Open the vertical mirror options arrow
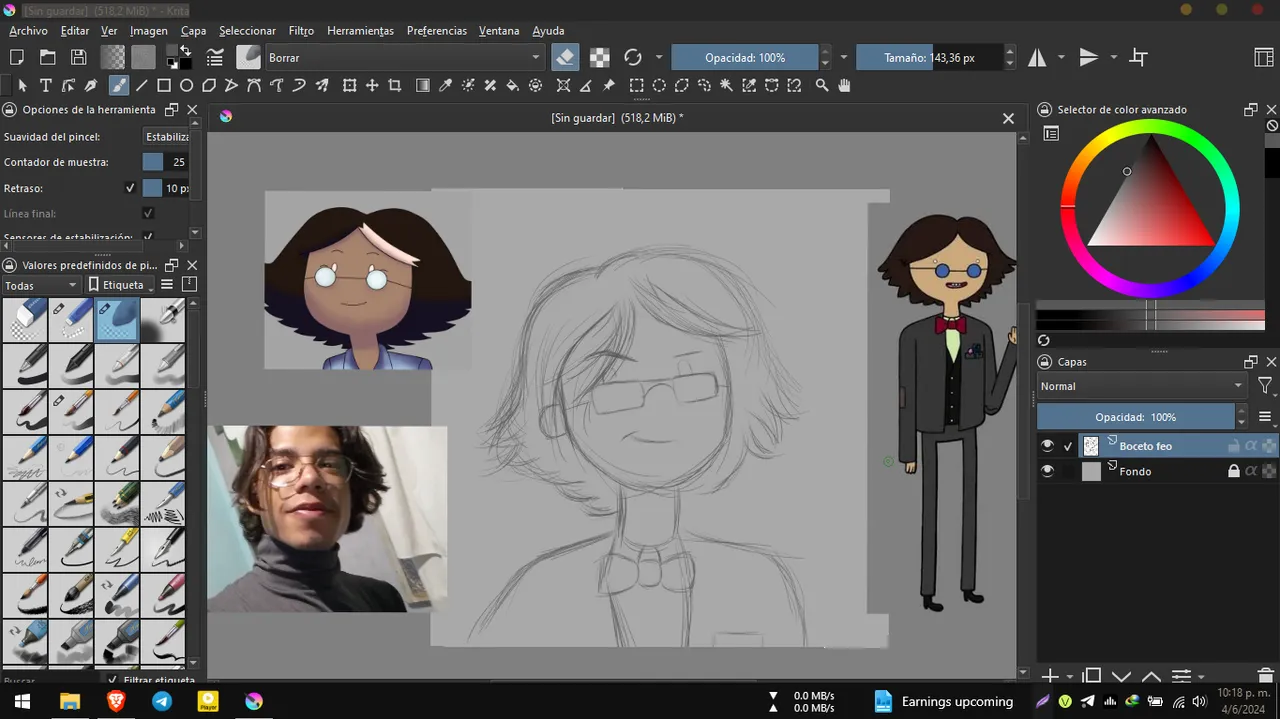The width and height of the screenshot is (1280, 719). (1113, 58)
